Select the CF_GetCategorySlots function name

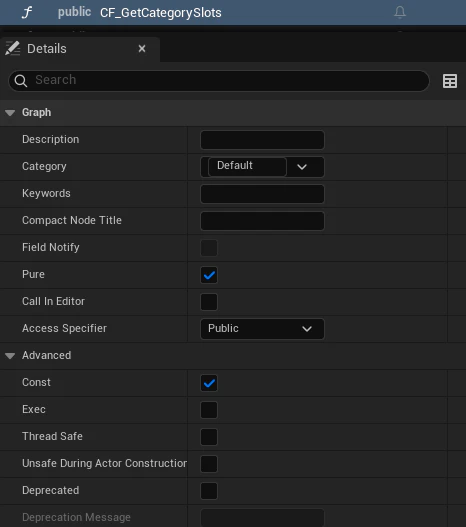point(161,13)
